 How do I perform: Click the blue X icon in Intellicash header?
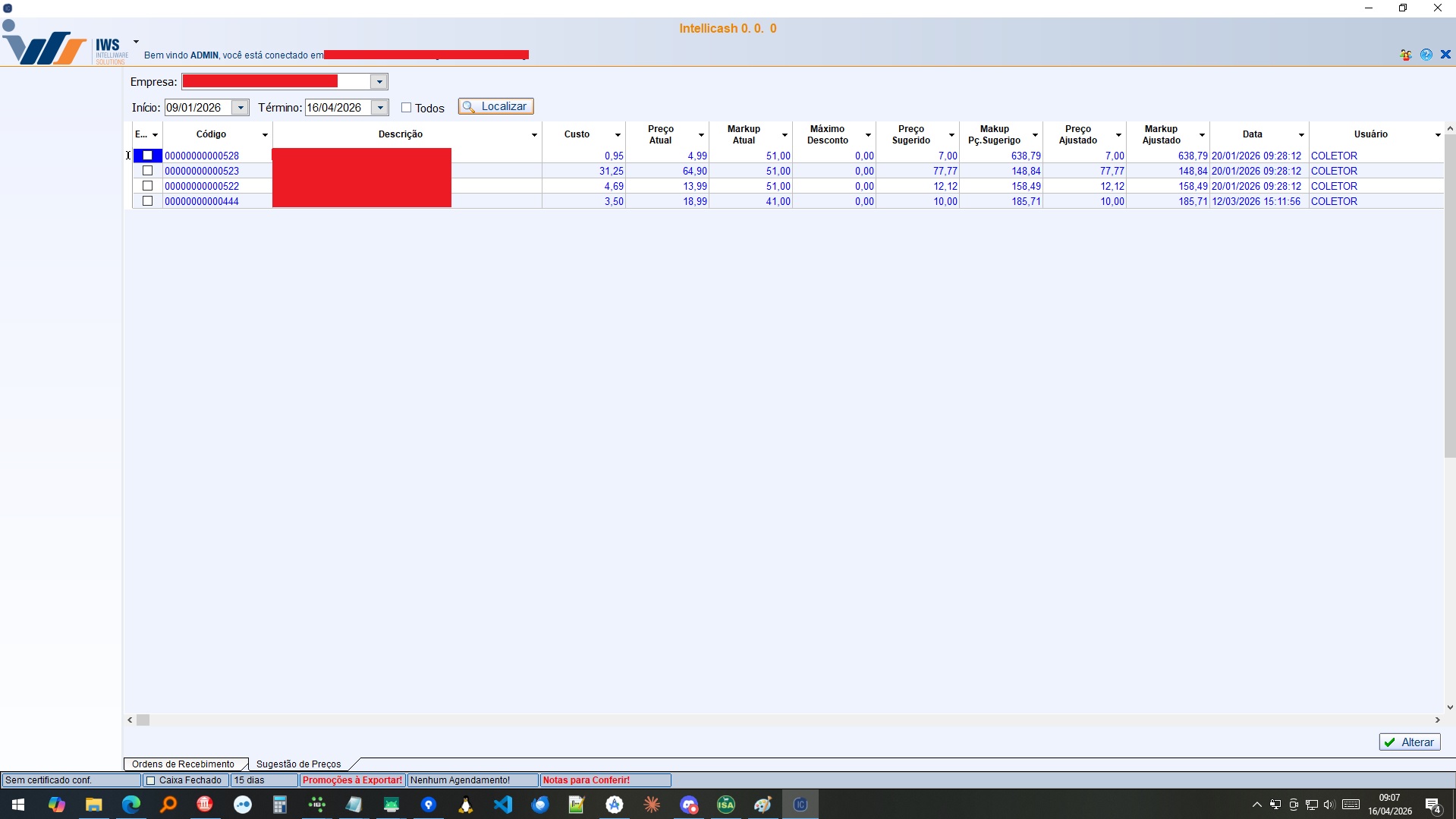[x=1445, y=55]
